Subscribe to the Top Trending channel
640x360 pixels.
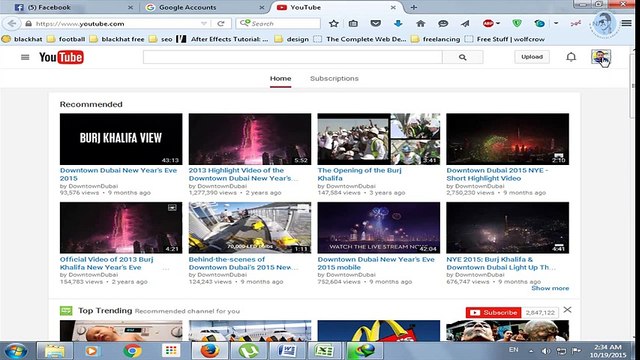point(493,313)
